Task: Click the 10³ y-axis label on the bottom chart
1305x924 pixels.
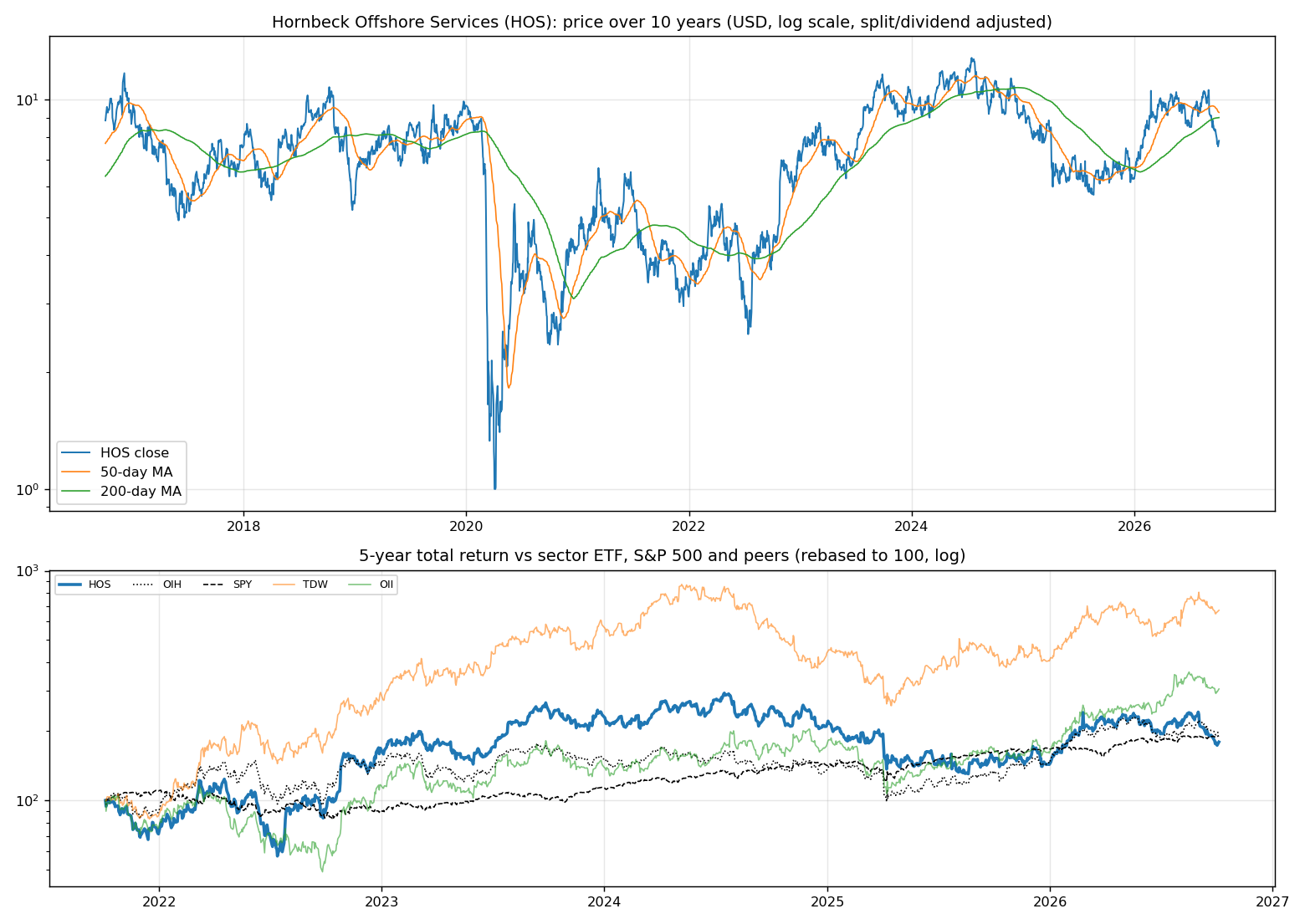Action: [x=28, y=571]
